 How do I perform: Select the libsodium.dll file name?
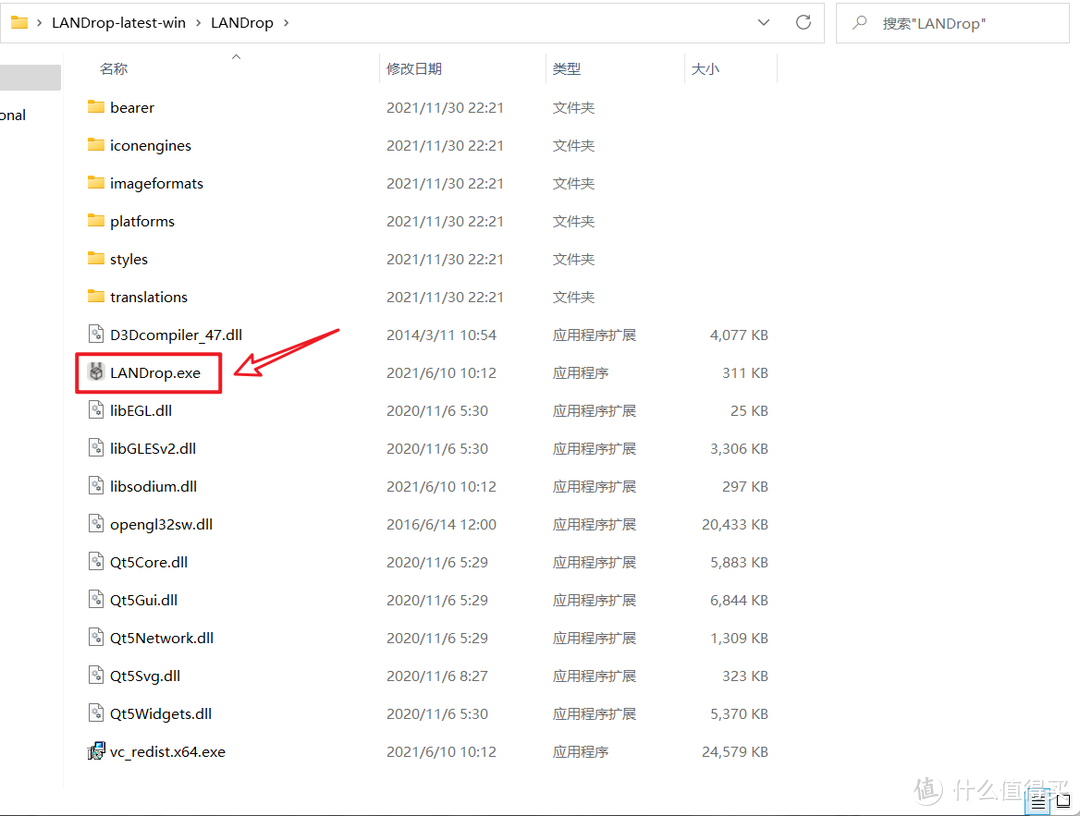(154, 486)
